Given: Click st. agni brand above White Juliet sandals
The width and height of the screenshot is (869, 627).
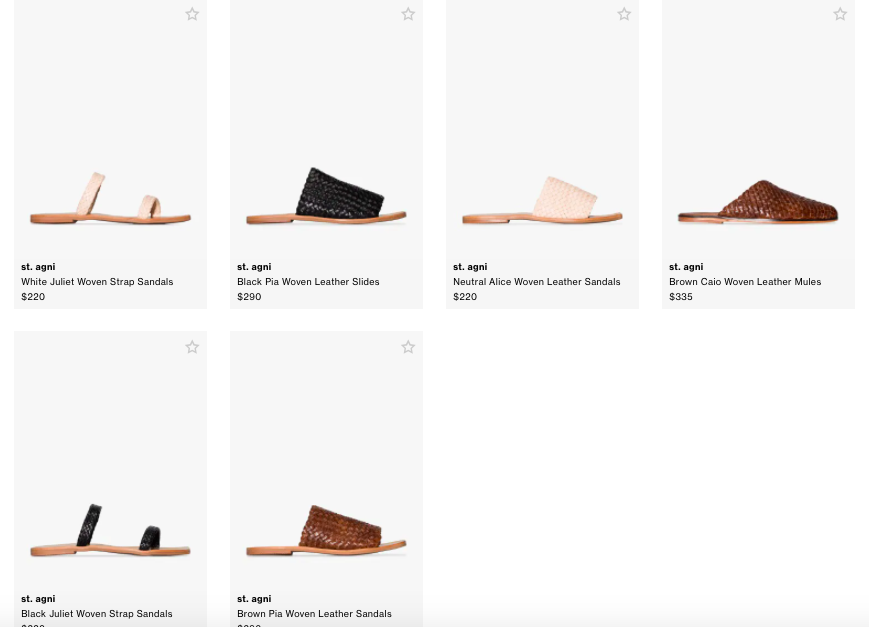Looking at the screenshot, I should click(38, 267).
